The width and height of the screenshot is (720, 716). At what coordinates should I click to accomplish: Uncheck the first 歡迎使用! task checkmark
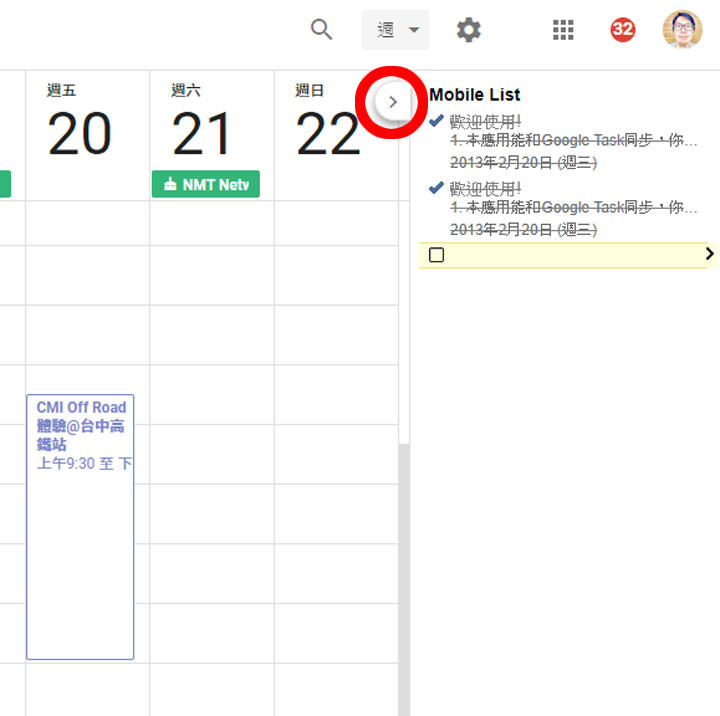(x=436, y=121)
